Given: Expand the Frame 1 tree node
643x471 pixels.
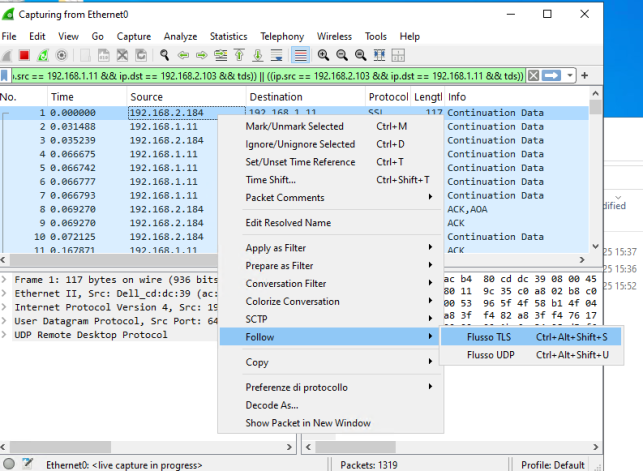Looking at the screenshot, I should coord(4,280).
